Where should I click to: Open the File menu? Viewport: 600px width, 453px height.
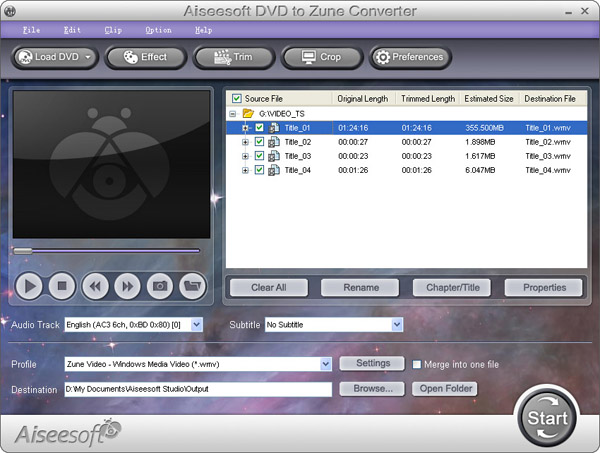31,30
